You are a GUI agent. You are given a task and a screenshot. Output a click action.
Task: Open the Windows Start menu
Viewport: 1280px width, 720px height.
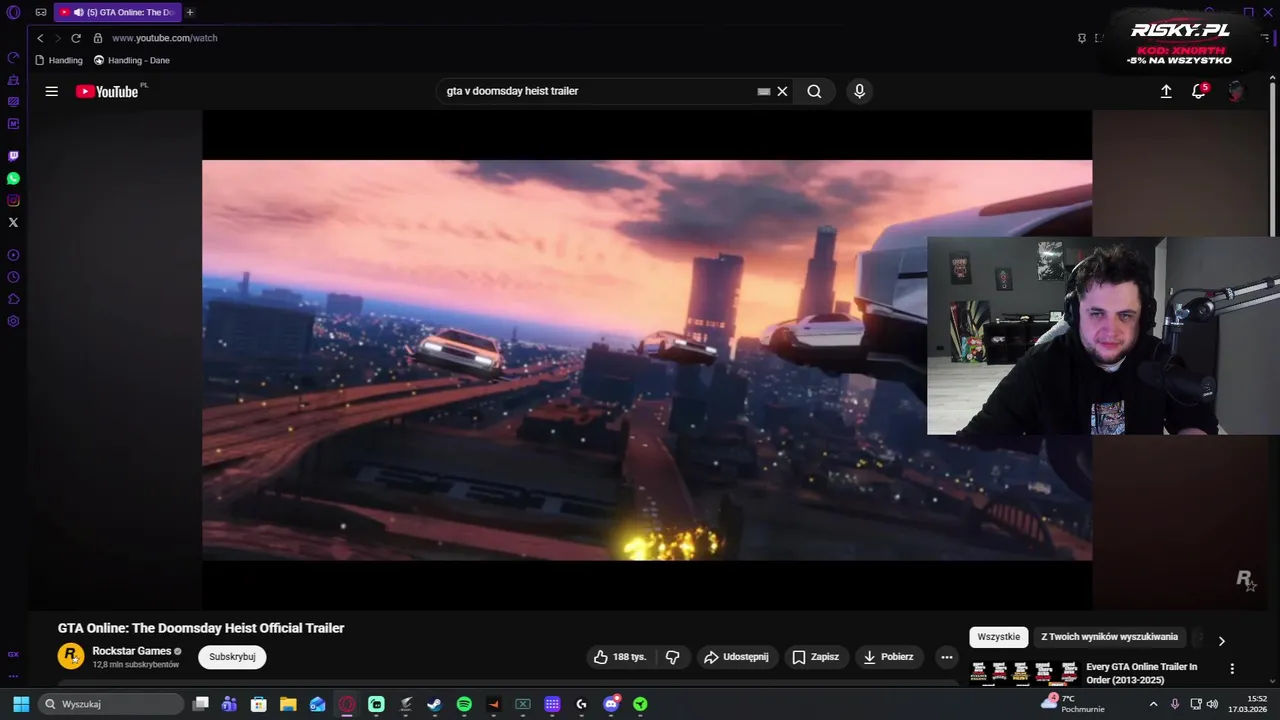(21, 704)
